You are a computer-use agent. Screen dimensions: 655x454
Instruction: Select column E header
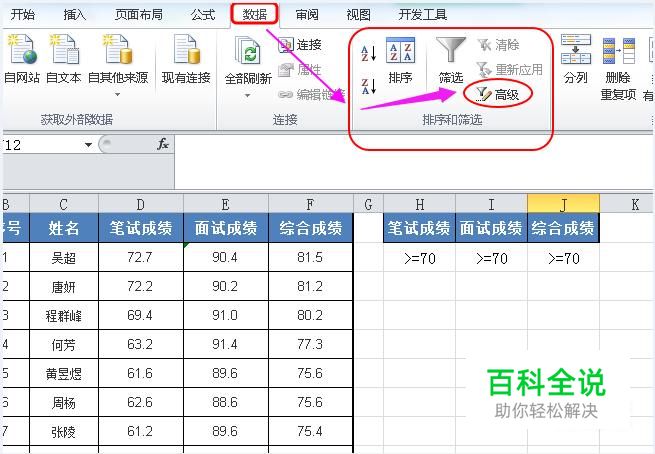pos(226,204)
